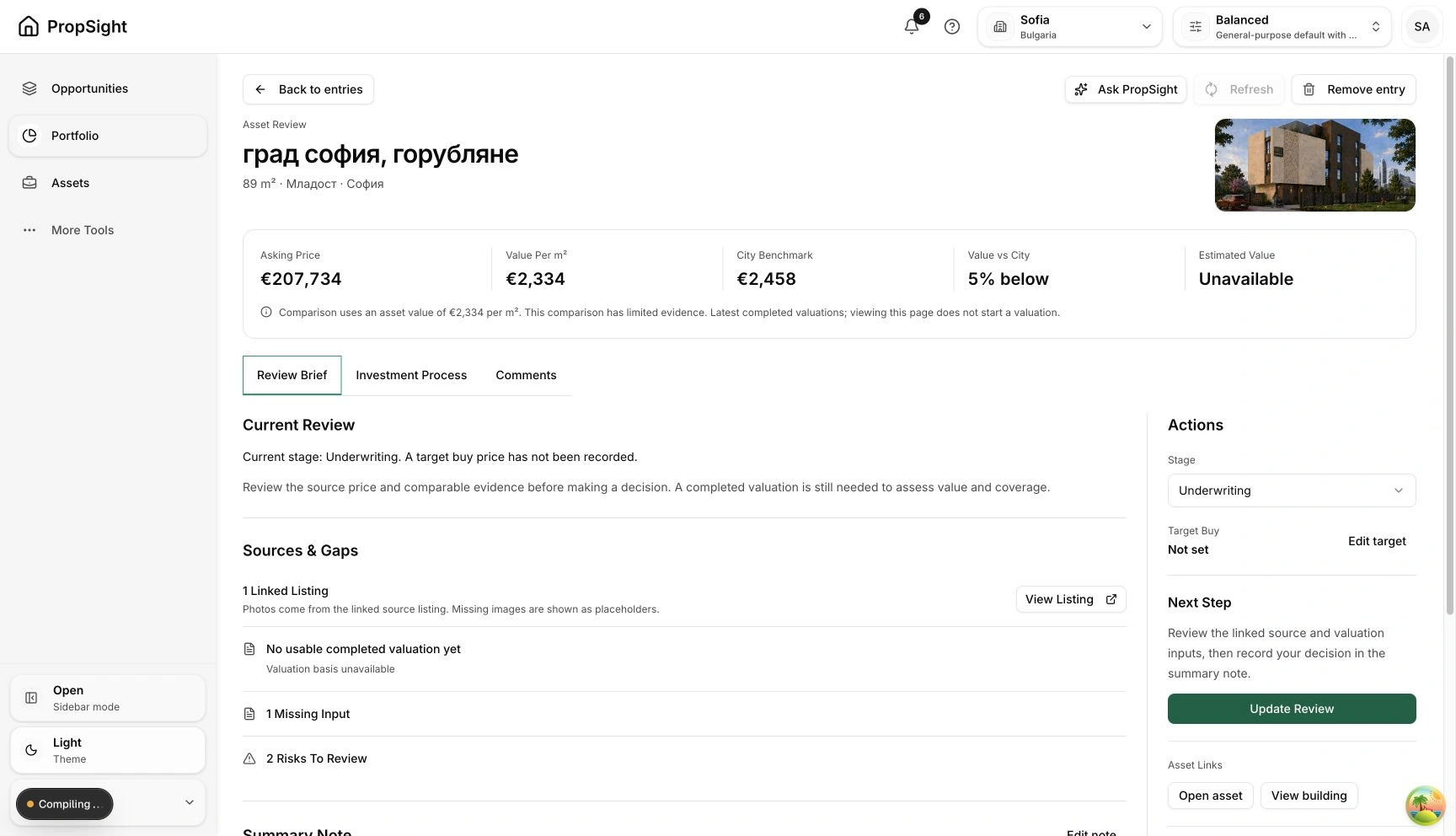Screen dimensions: 1456x836
Task: Go to Opportunities in the sidebar
Action: click(108, 88)
